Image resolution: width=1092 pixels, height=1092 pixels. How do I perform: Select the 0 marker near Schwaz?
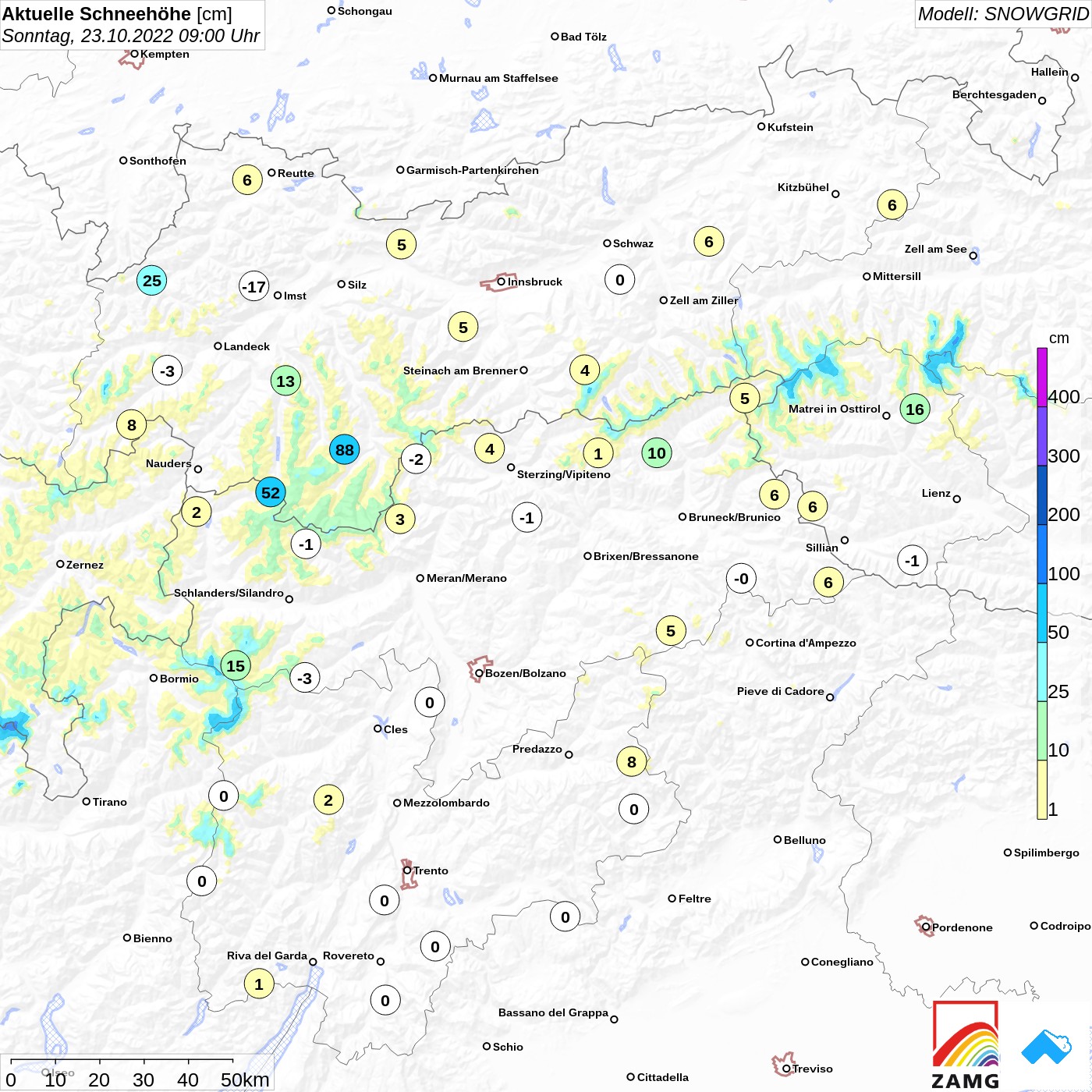[x=620, y=279]
